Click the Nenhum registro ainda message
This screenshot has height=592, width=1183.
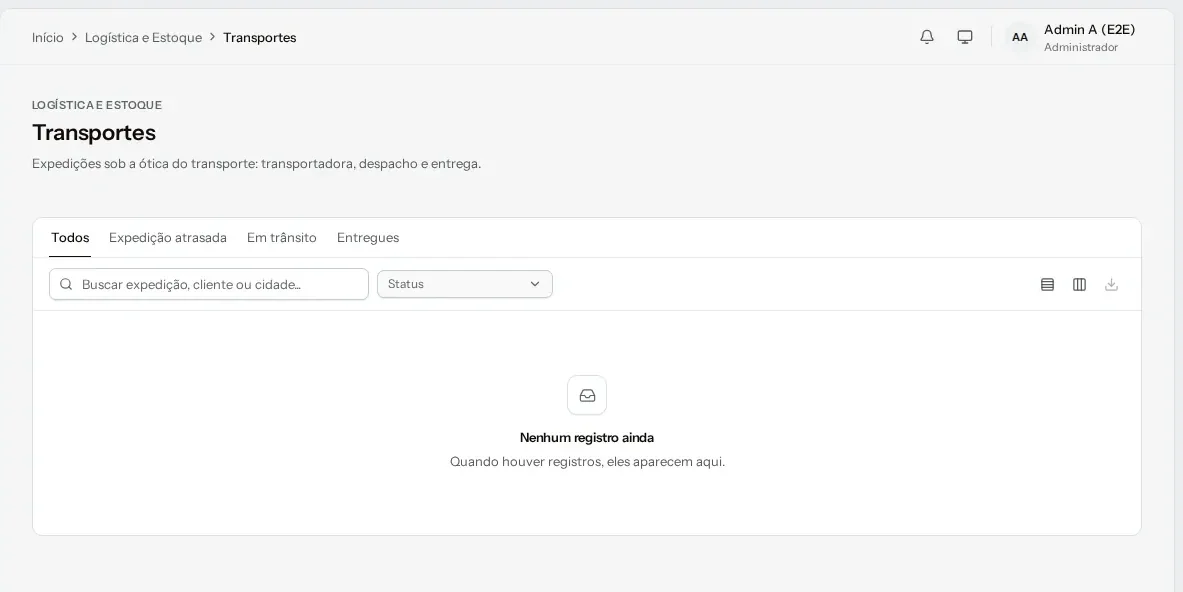(x=587, y=437)
